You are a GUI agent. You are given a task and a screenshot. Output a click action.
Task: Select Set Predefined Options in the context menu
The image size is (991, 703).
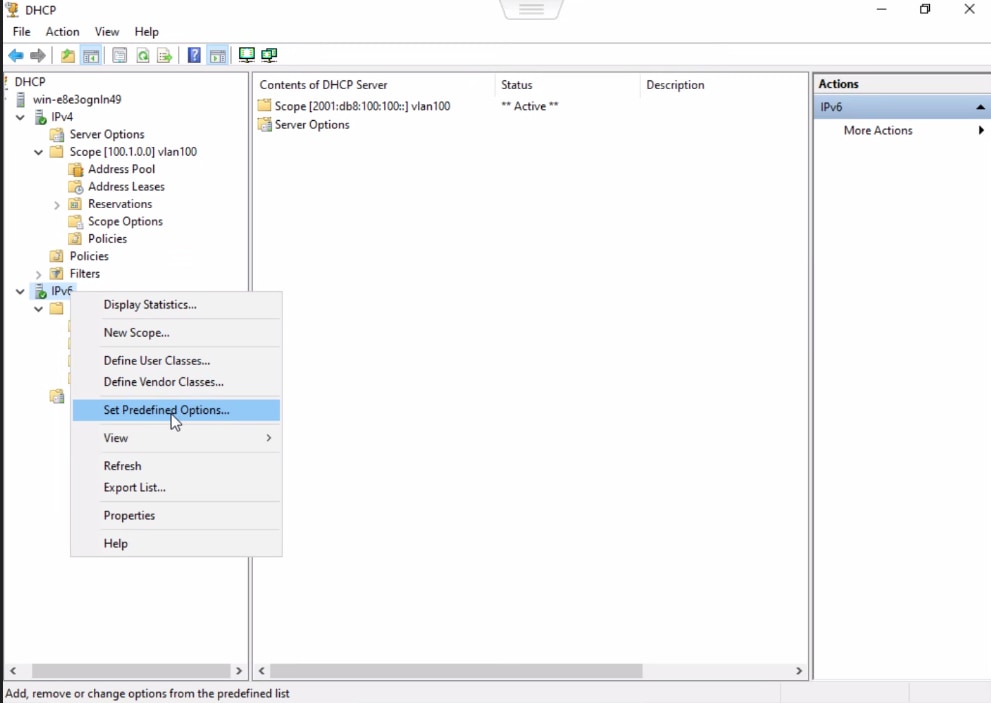tap(165, 410)
